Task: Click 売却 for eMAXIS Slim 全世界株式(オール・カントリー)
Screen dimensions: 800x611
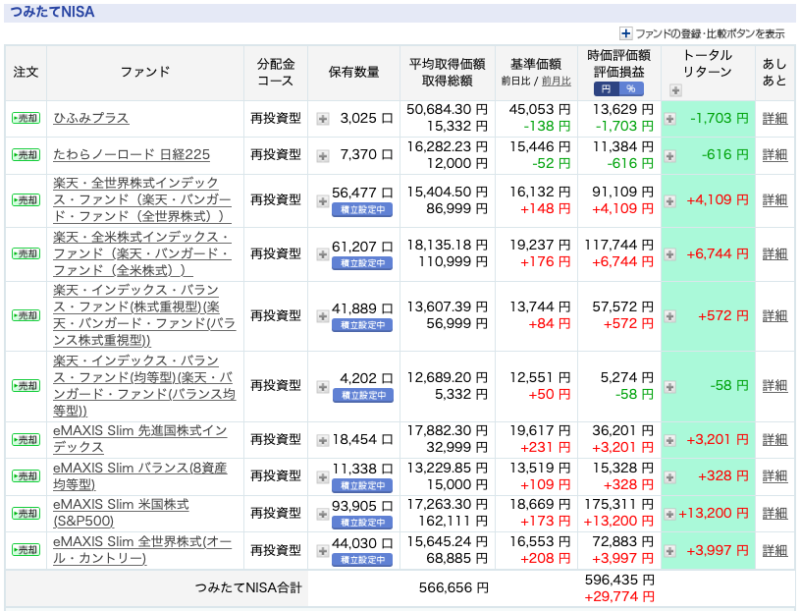Action: tap(26, 550)
